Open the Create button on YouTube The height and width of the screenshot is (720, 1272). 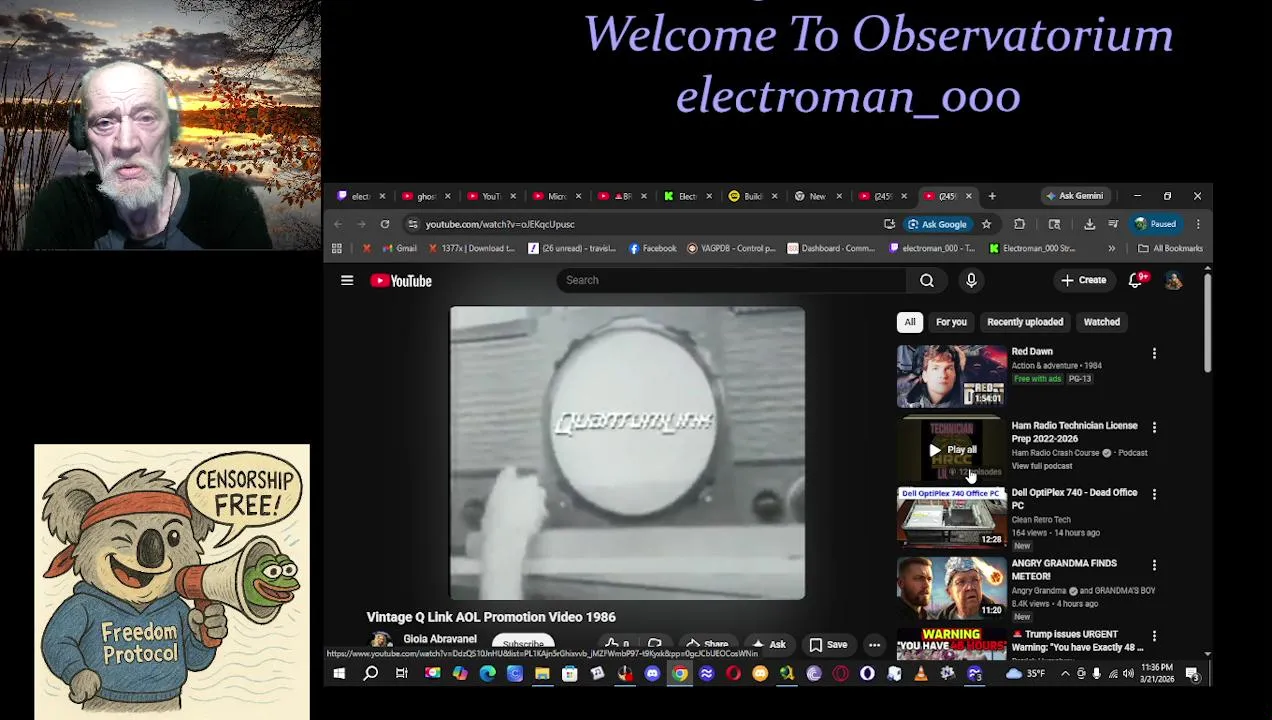1084,280
